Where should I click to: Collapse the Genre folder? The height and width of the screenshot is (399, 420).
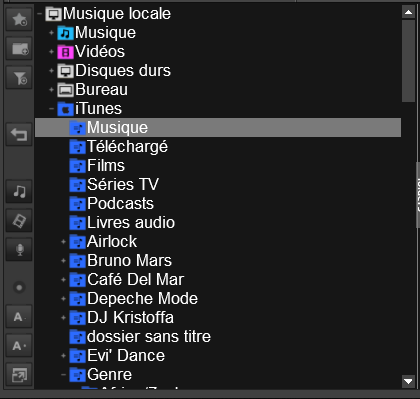[x=63, y=375]
